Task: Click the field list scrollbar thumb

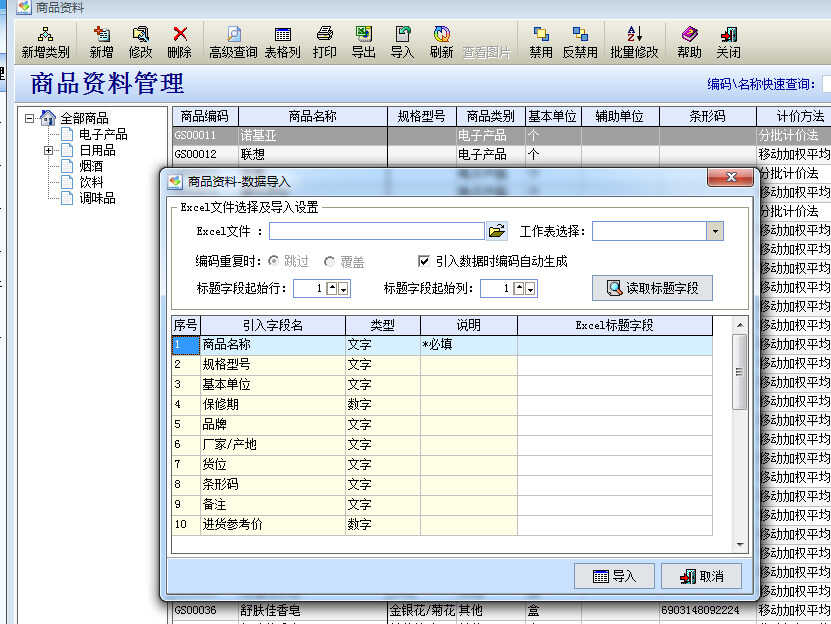Action: point(739,372)
